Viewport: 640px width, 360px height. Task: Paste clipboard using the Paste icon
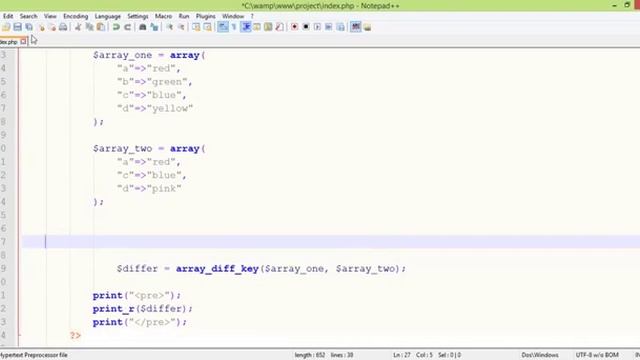(100, 27)
